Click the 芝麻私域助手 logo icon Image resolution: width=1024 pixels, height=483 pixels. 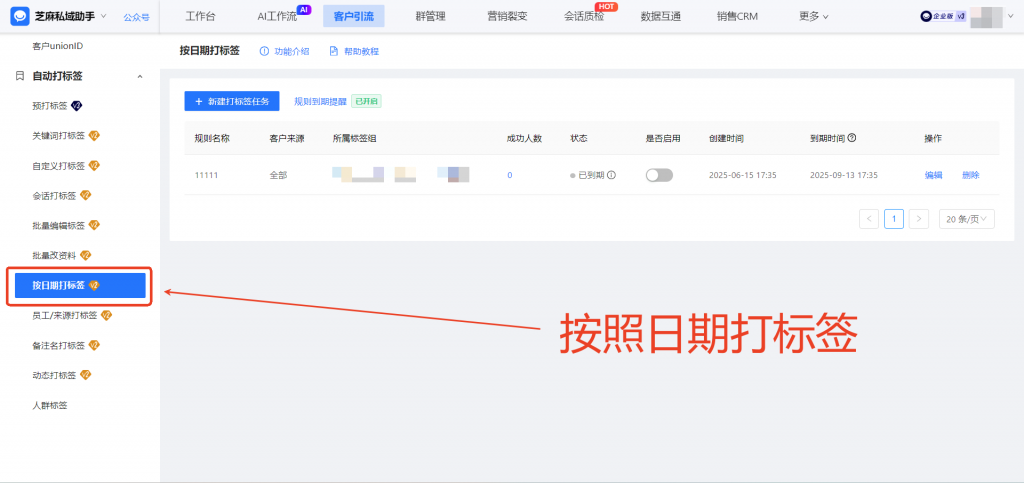point(19,16)
